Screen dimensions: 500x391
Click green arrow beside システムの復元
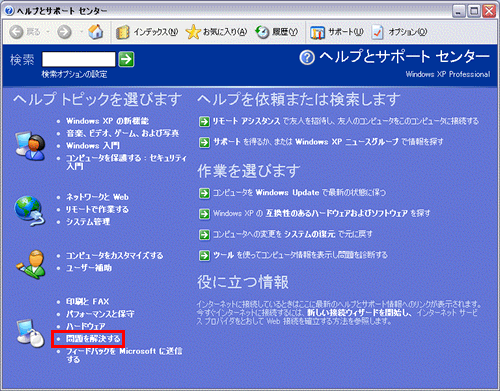click(204, 235)
